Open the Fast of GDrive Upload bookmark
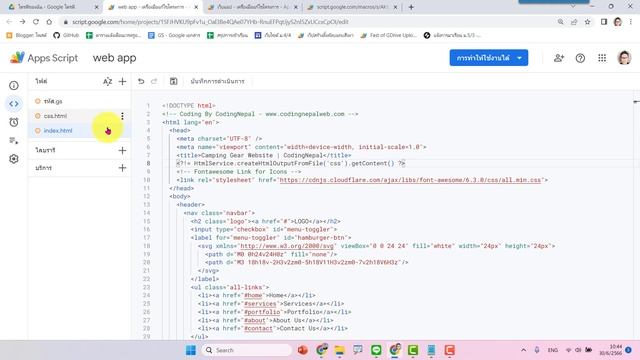 point(388,36)
